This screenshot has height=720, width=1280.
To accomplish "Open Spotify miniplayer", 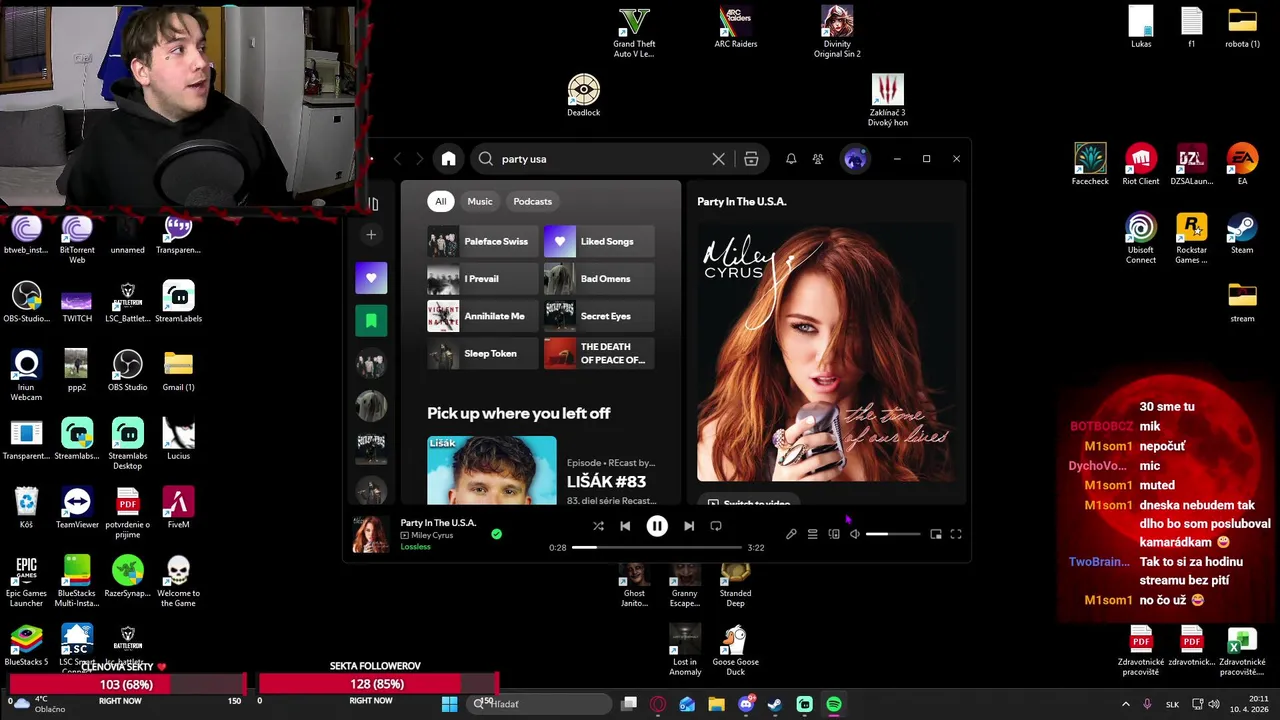I will point(936,534).
